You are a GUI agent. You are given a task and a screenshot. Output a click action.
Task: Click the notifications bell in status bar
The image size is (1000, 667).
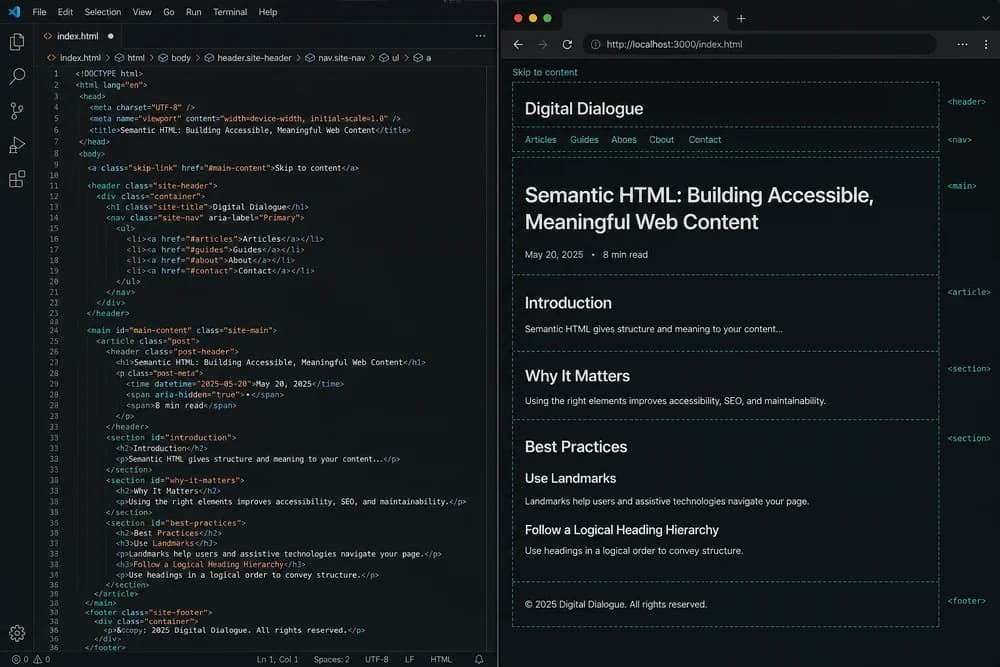tap(479, 659)
